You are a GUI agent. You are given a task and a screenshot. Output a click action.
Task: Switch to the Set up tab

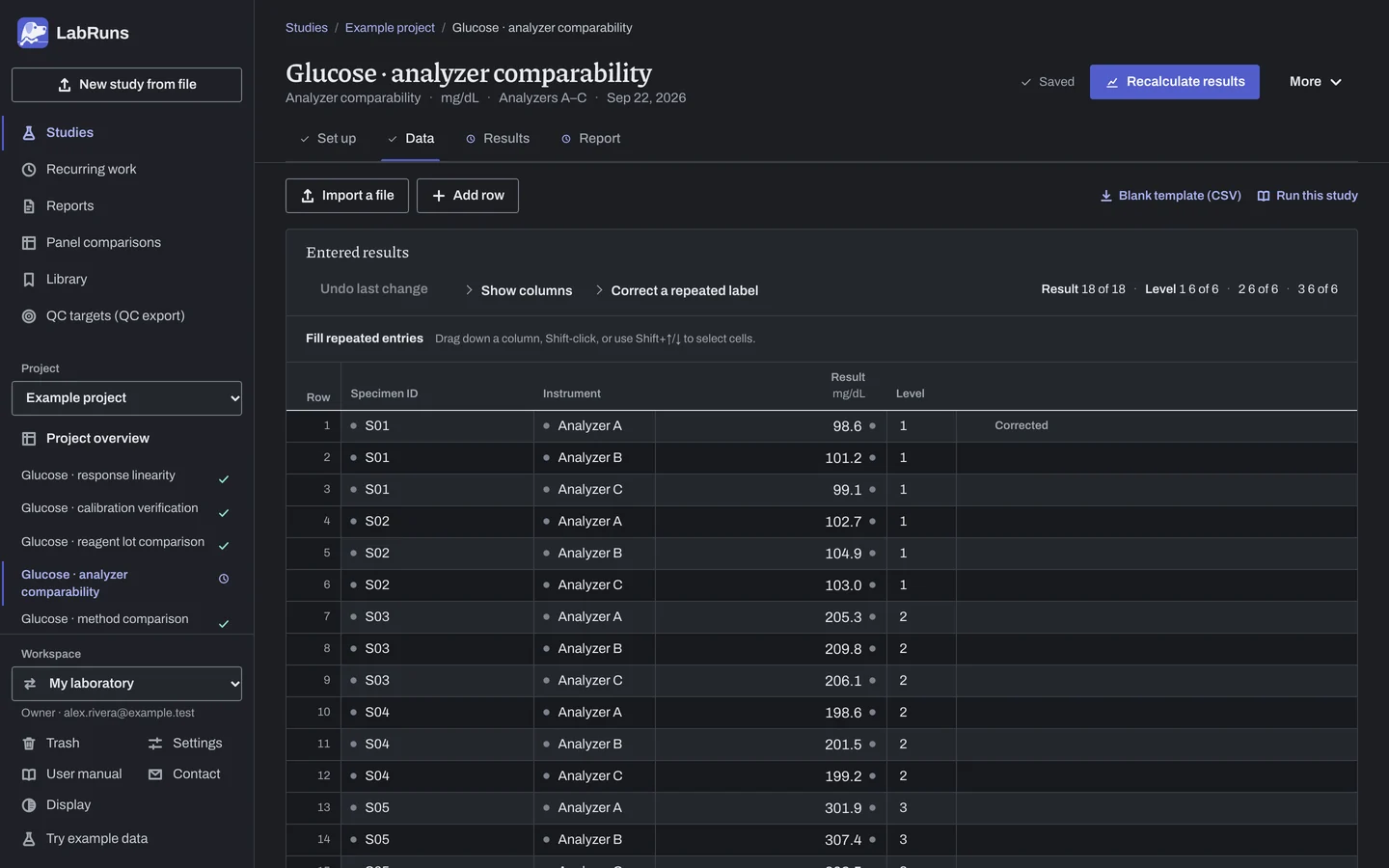click(x=328, y=139)
